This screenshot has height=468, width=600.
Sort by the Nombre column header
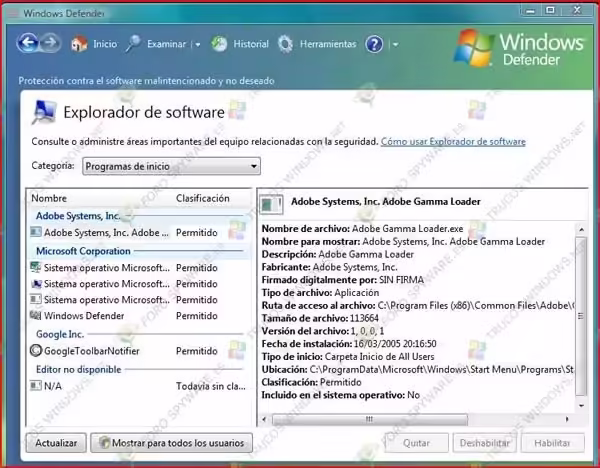(49, 198)
